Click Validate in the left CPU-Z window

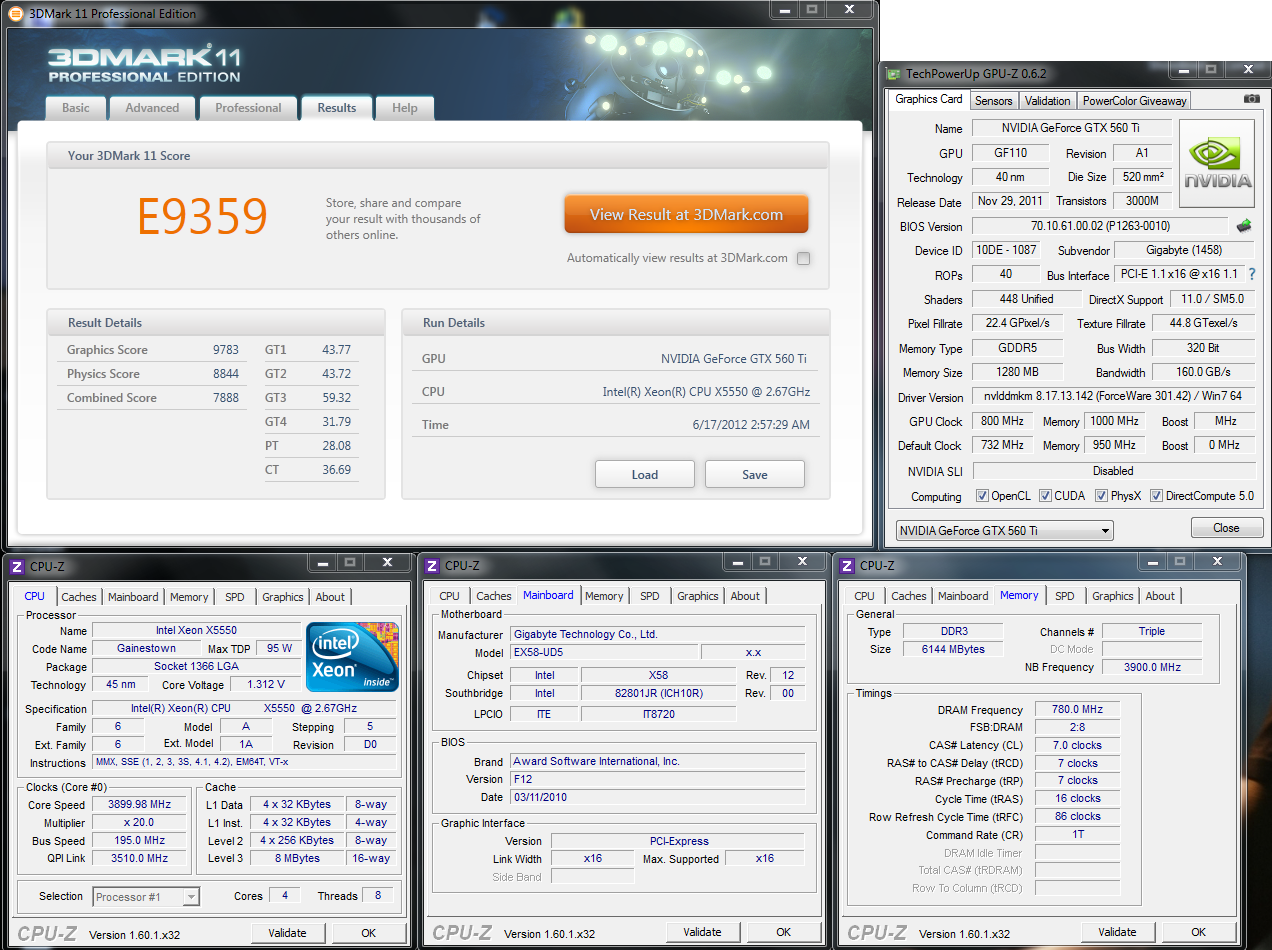(287, 933)
